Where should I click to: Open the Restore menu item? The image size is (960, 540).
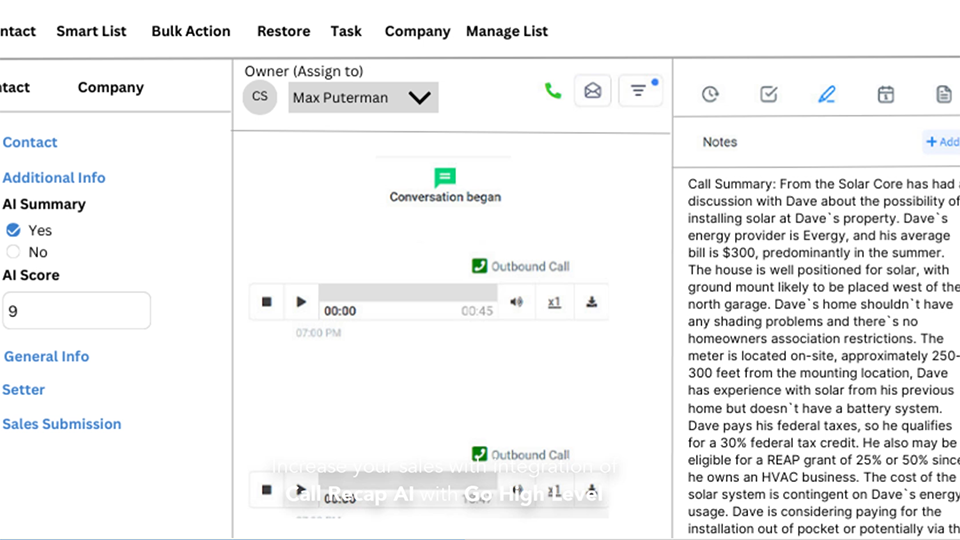tap(283, 31)
